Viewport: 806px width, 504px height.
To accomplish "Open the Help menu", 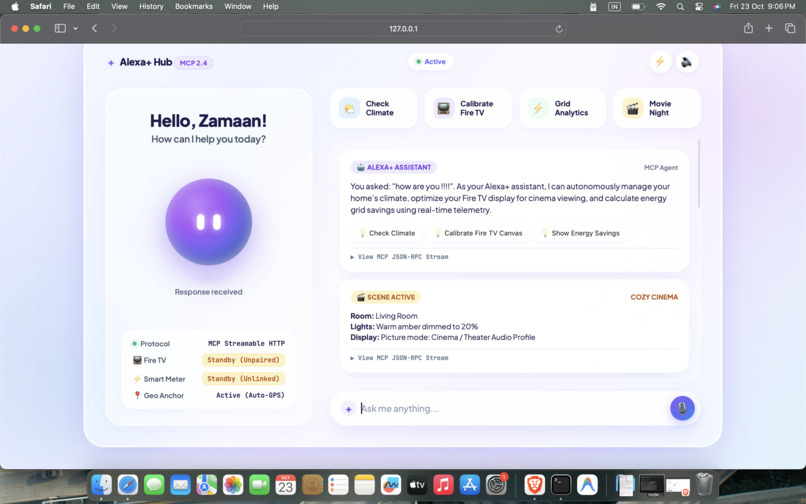I will click(270, 6).
